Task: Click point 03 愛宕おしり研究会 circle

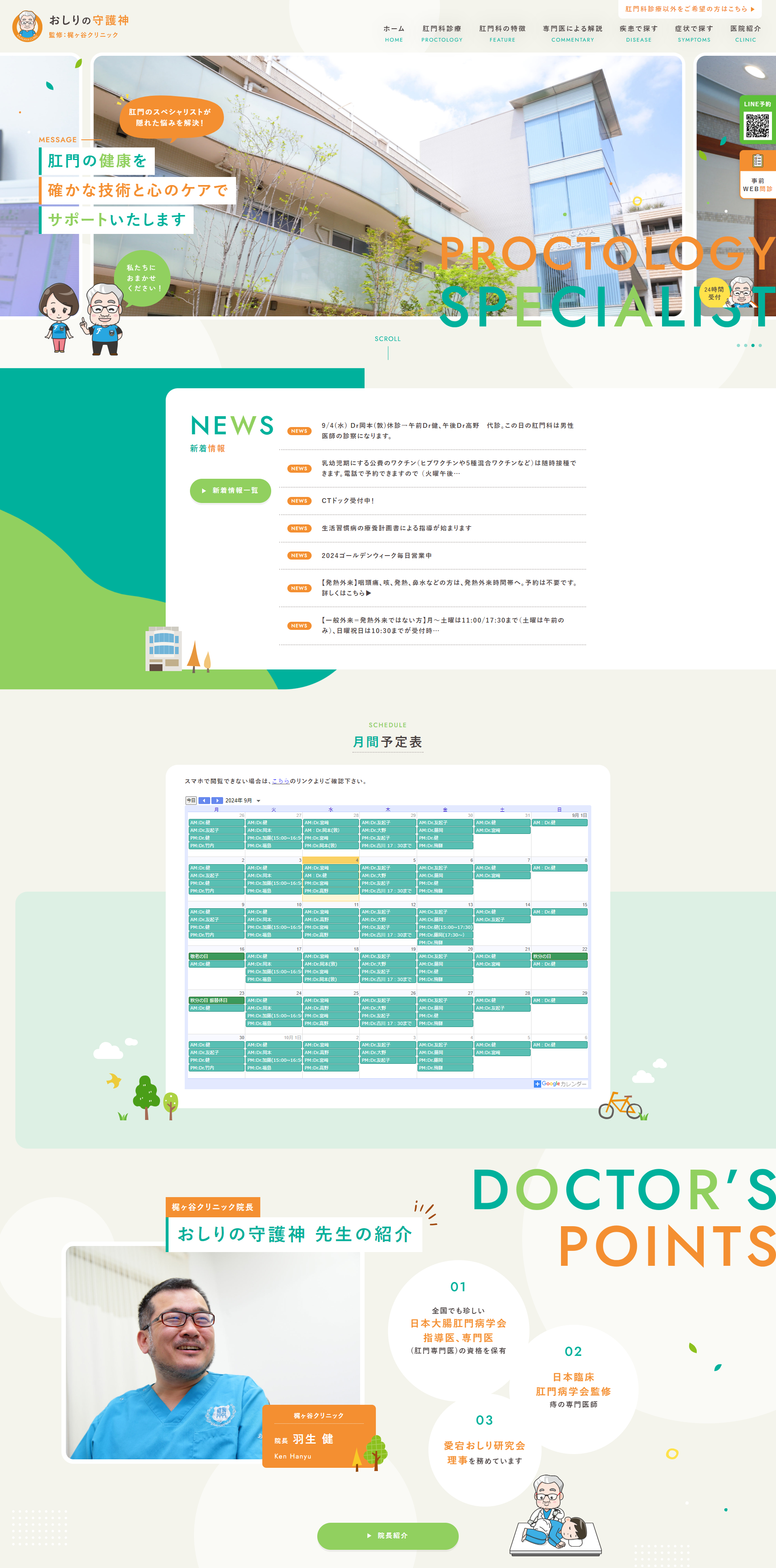Action: click(484, 1449)
